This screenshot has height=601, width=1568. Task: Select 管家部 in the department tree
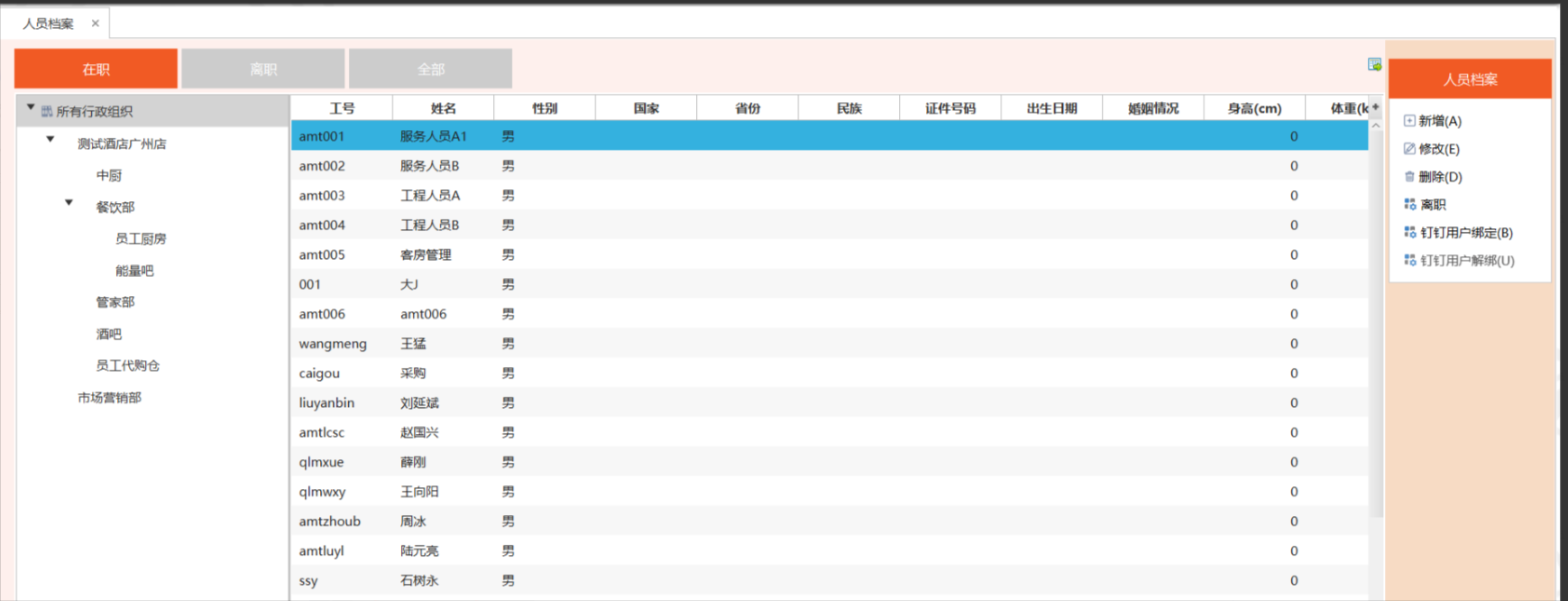click(x=115, y=302)
